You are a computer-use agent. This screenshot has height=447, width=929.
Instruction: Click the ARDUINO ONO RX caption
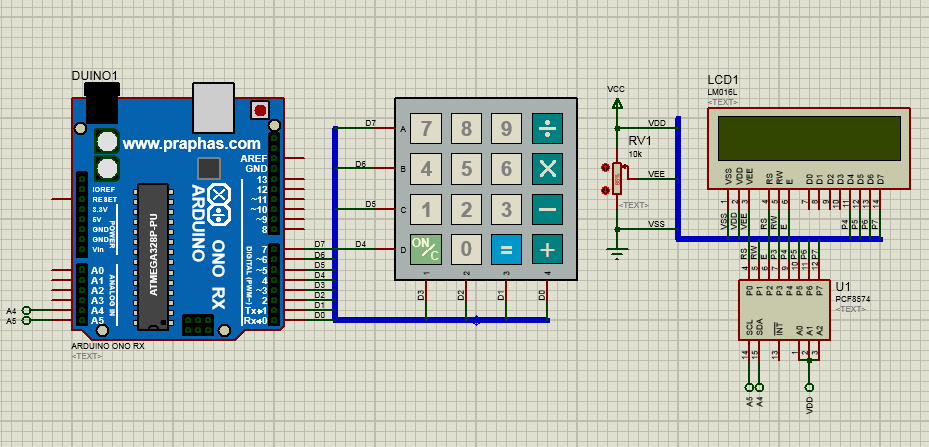(x=108, y=347)
